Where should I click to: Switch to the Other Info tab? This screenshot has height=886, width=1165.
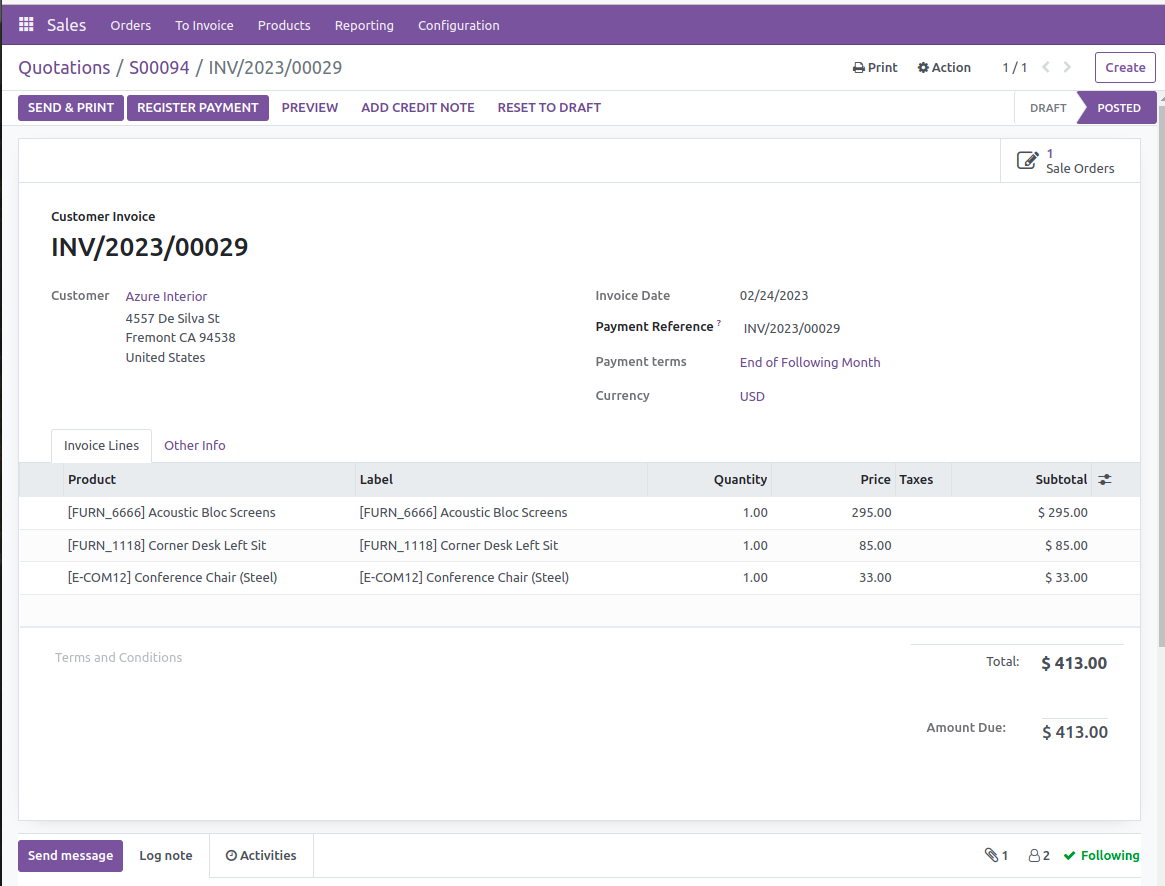click(x=195, y=446)
